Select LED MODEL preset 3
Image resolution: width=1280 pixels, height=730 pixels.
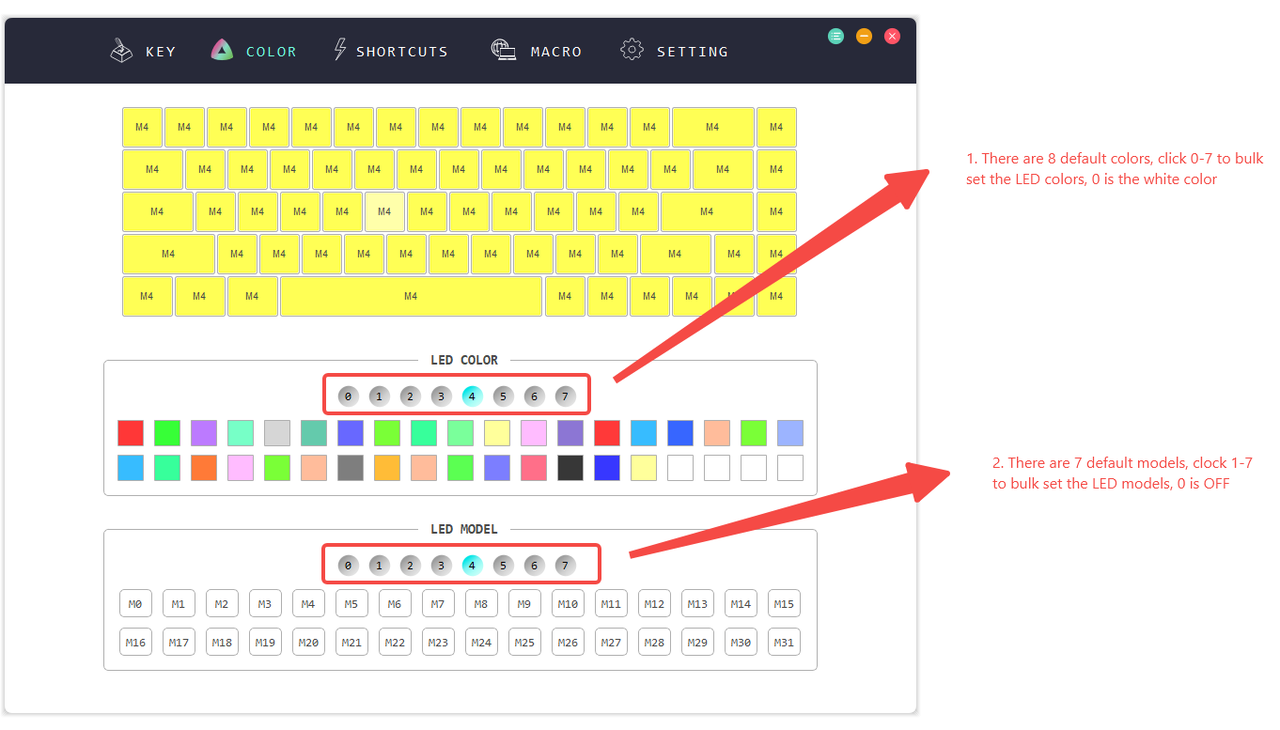coord(441,565)
